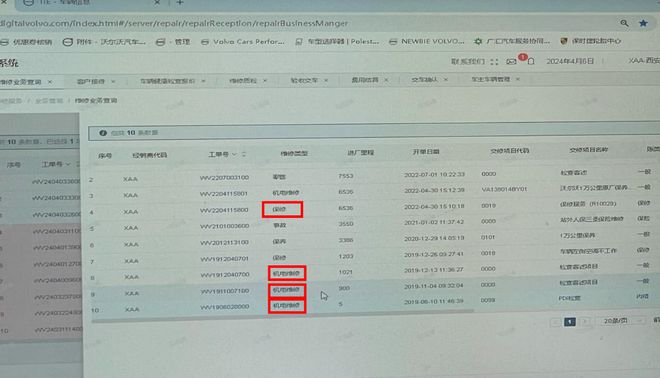
Task: Open the notification bell with red badge
Action: click(531, 61)
